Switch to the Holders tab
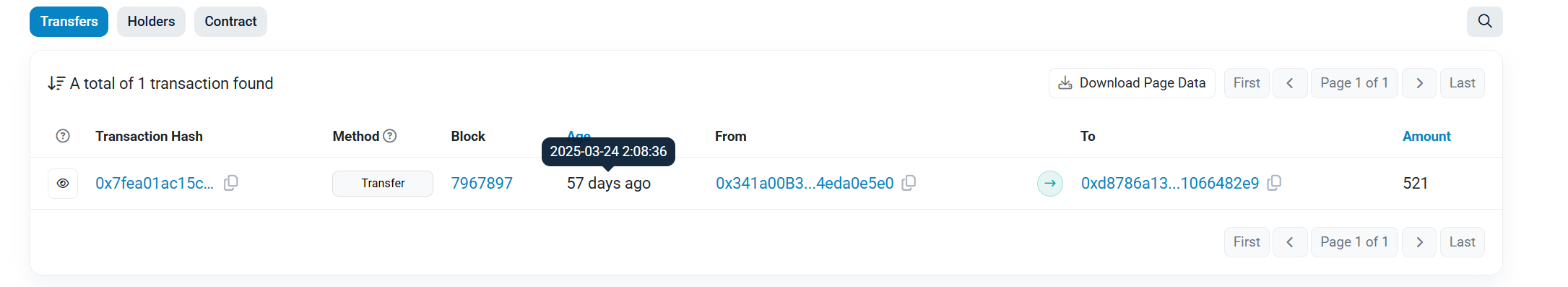This screenshot has height=287, width=1568. tap(151, 22)
